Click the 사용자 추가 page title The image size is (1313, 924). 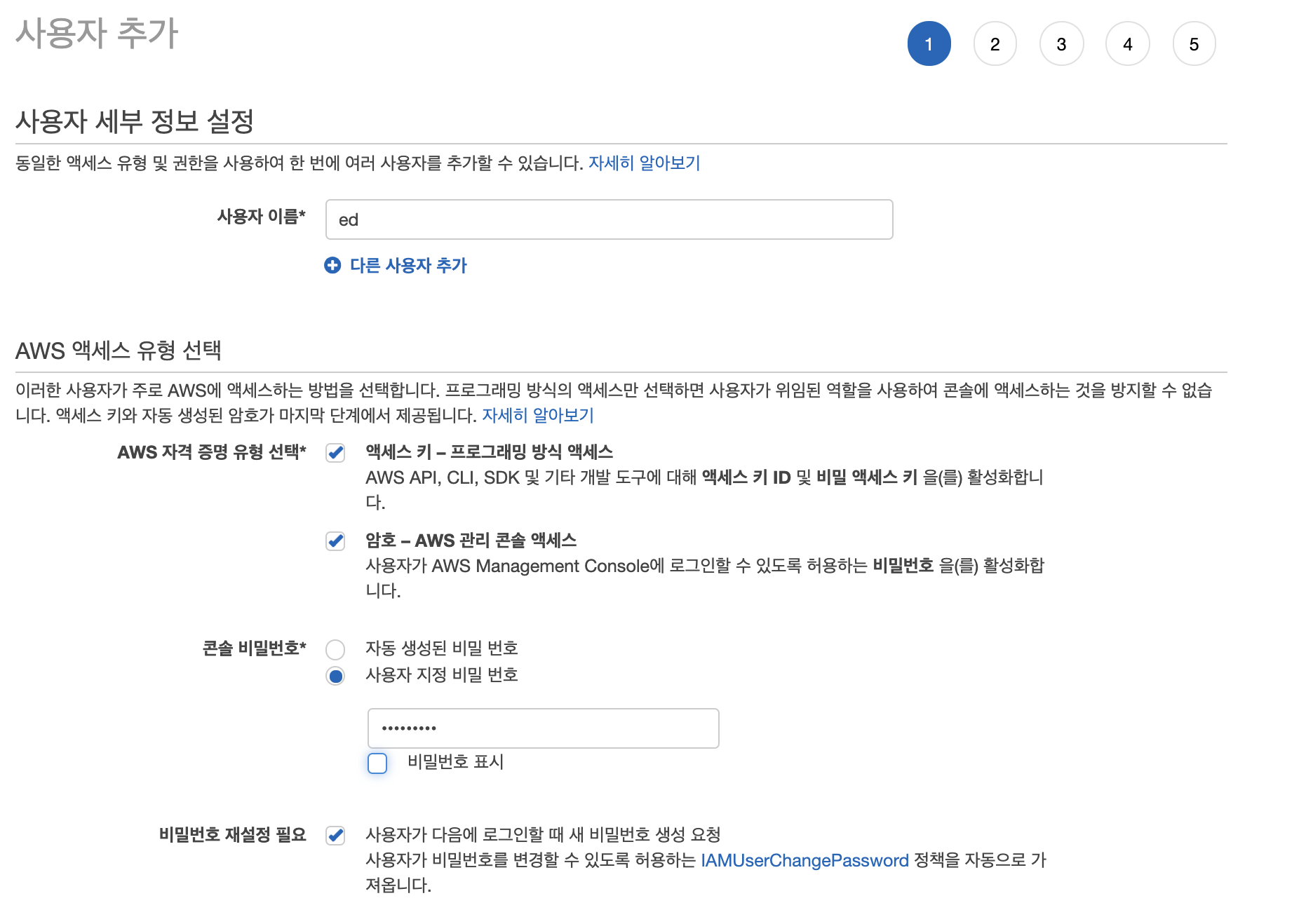click(97, 33)
